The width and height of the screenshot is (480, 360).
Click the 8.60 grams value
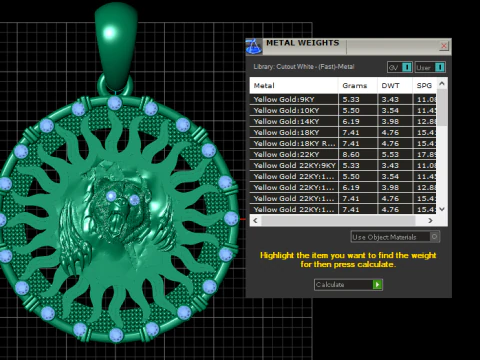coord(351,155)
